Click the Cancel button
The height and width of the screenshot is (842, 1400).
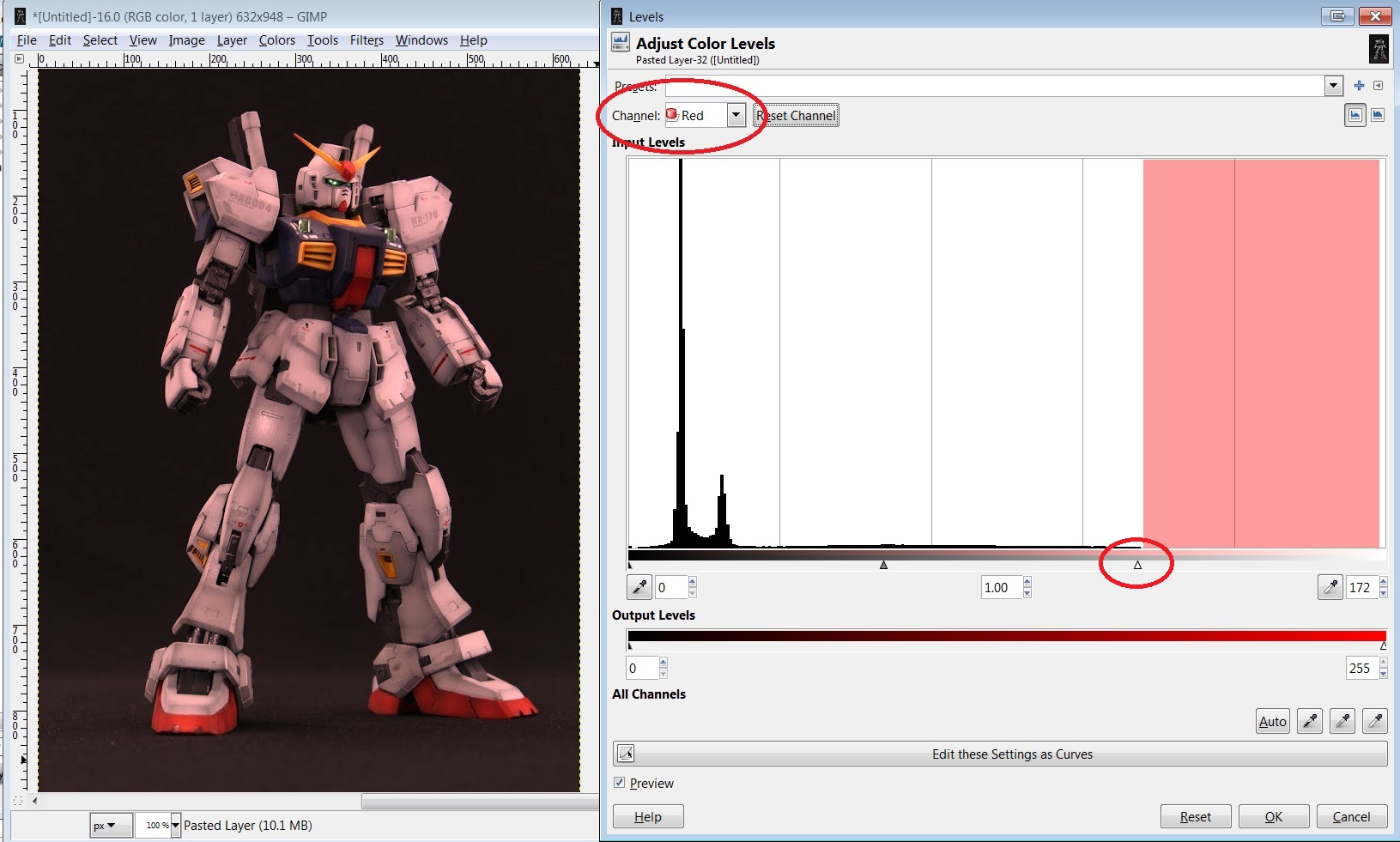tap(1352, 816)
